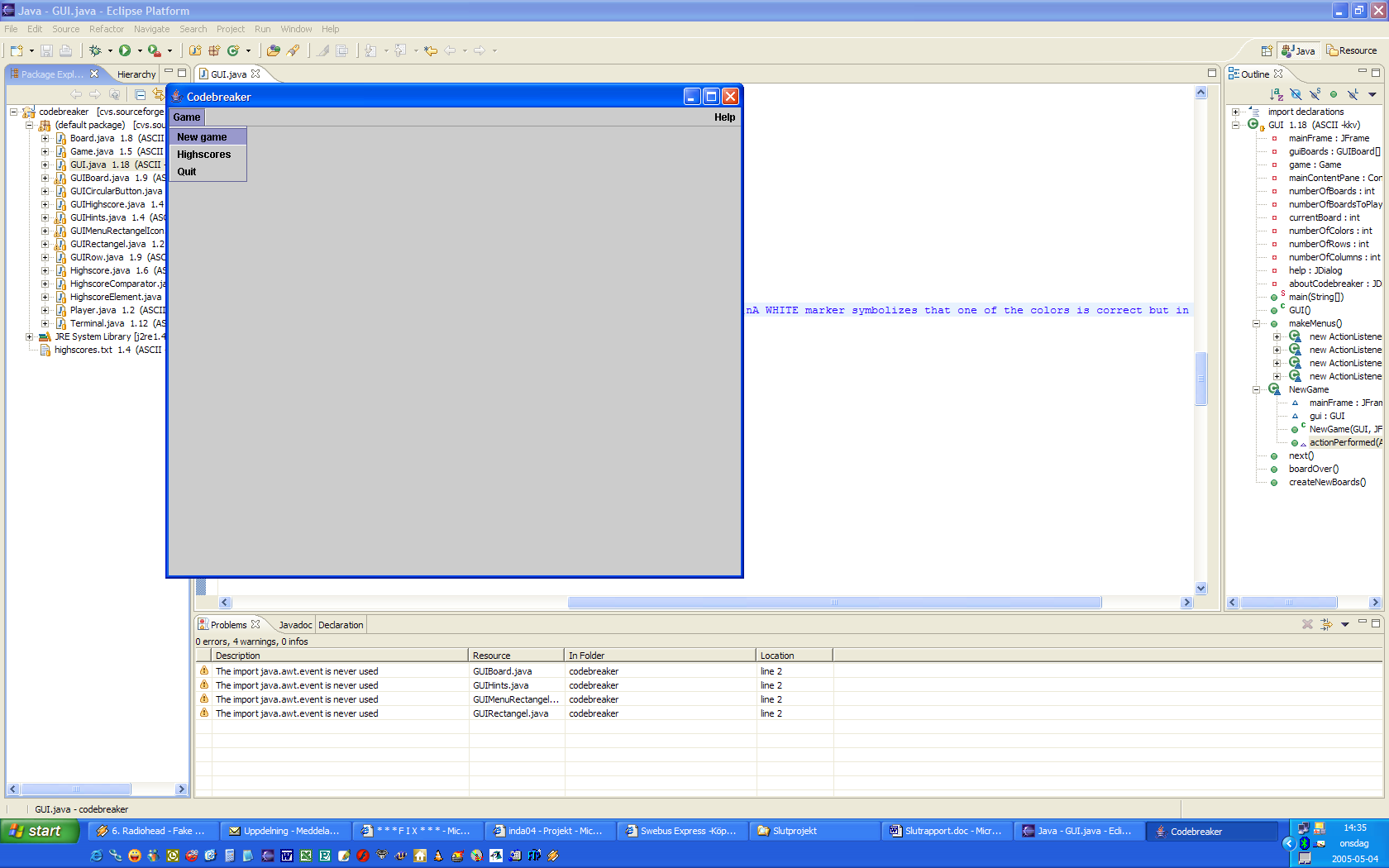Open the Outline view menu dropdown arrow
This screenshot has height=868, width=1389.
click(1372, 94)
